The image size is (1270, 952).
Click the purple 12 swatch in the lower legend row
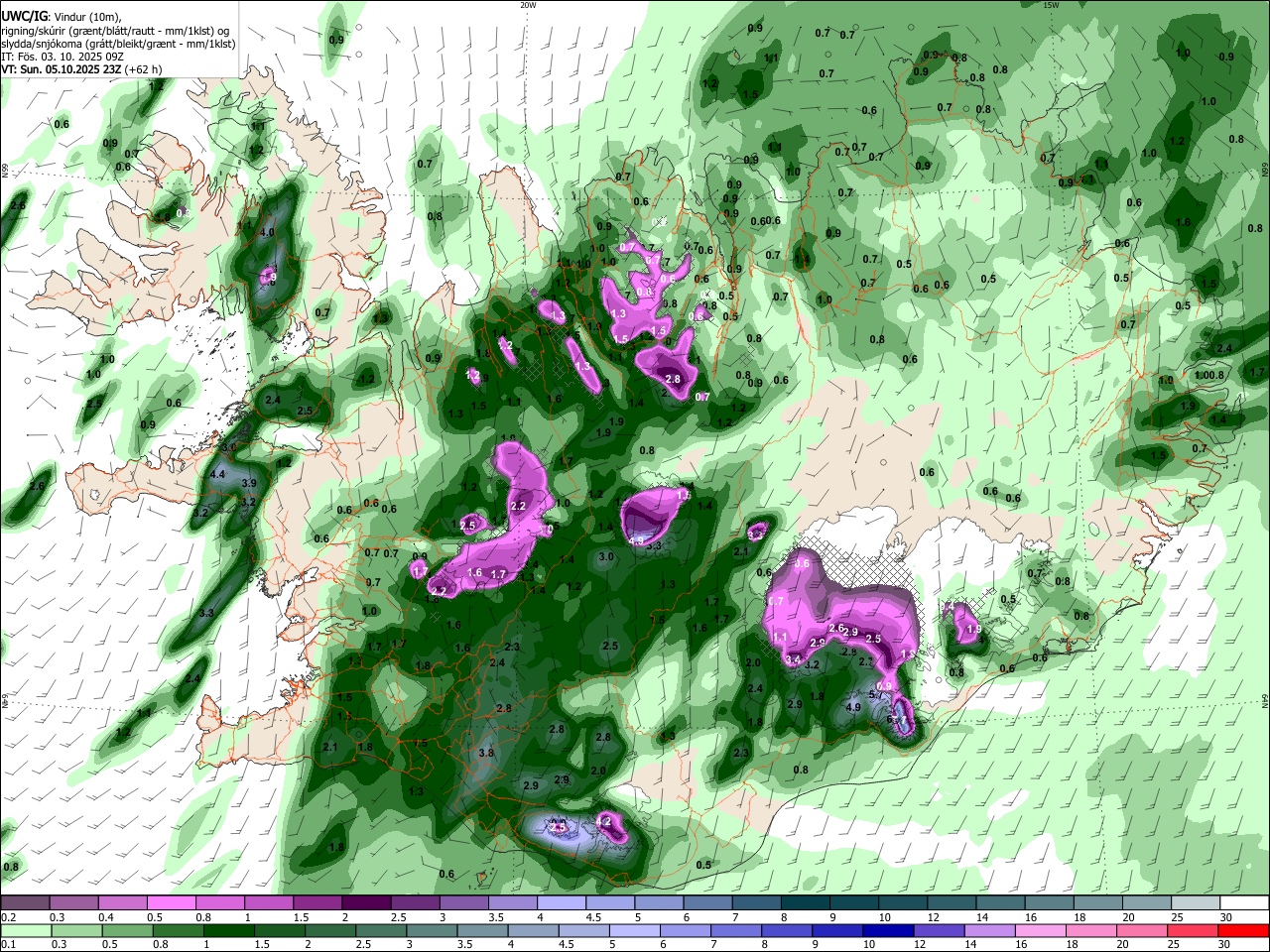tap(940, 930)
